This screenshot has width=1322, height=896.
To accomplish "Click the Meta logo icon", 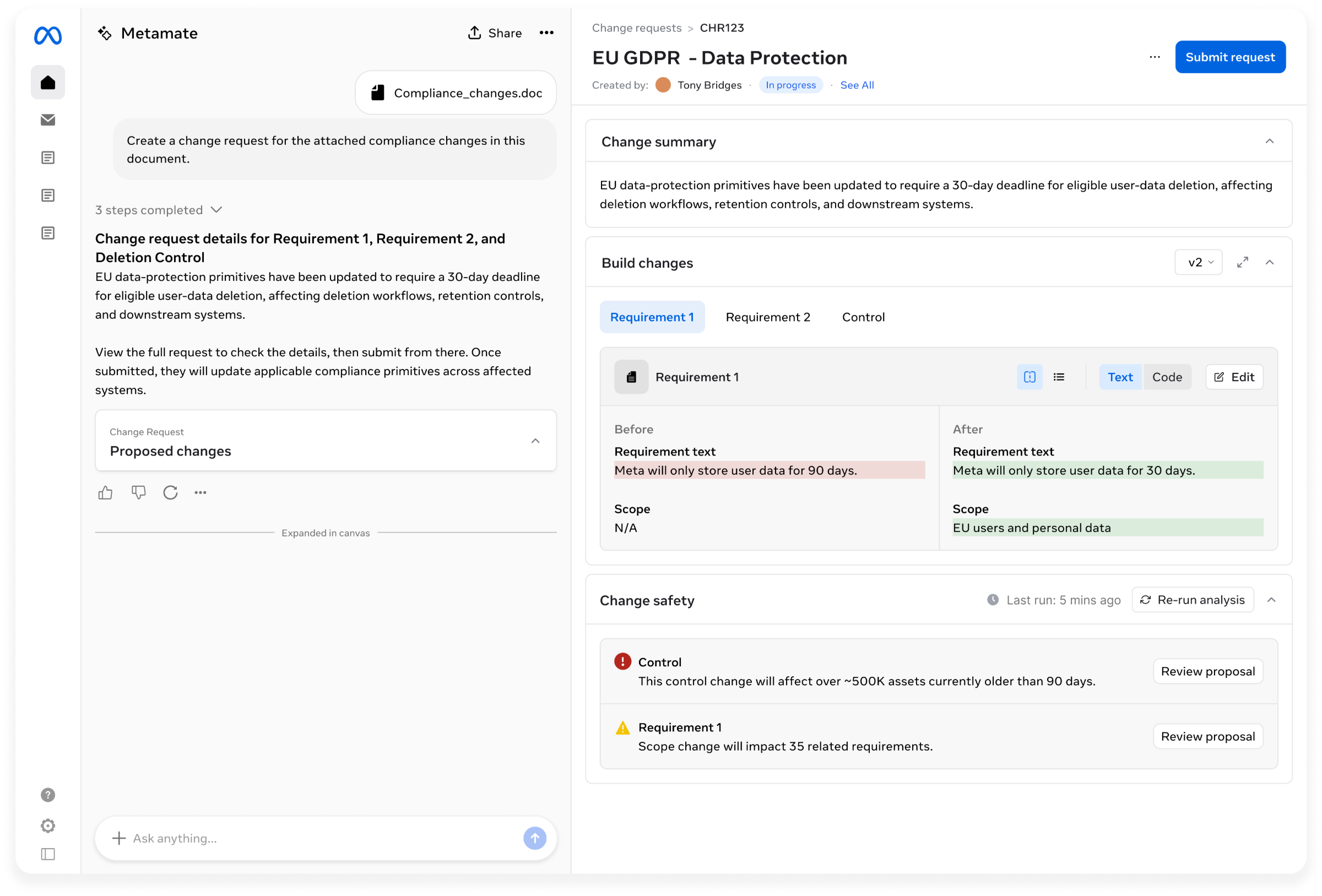I will click(x=48, y=35).
